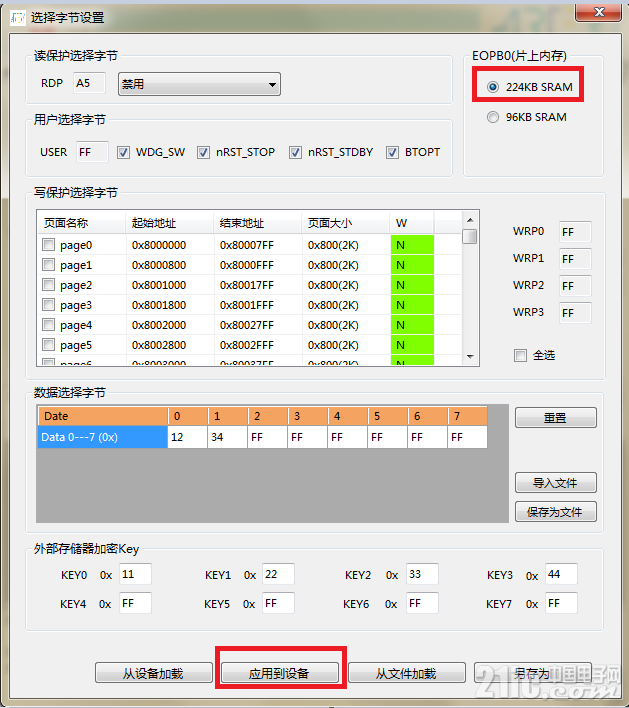Screen dimensions: 629x708
Task: Select the 96KB SRAM radio option
Action: tap(493, 117)
